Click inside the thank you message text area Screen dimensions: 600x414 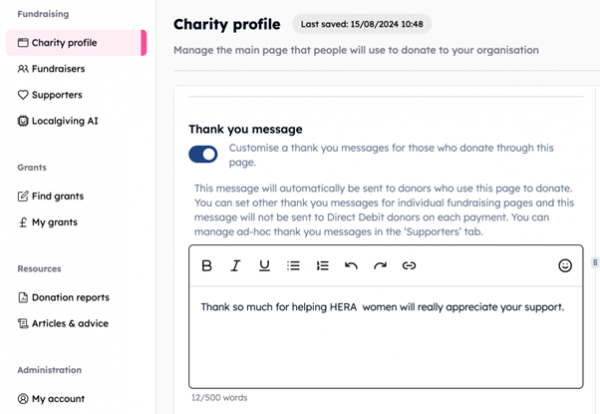click(385, 340)
